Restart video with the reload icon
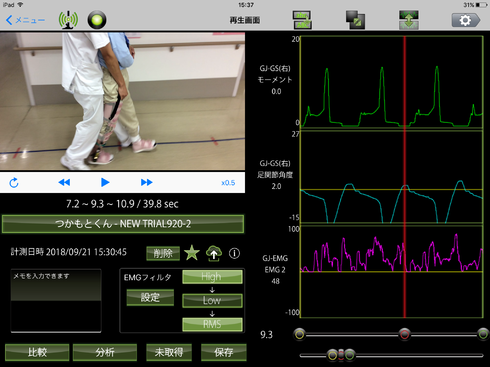 click(14, 183)
